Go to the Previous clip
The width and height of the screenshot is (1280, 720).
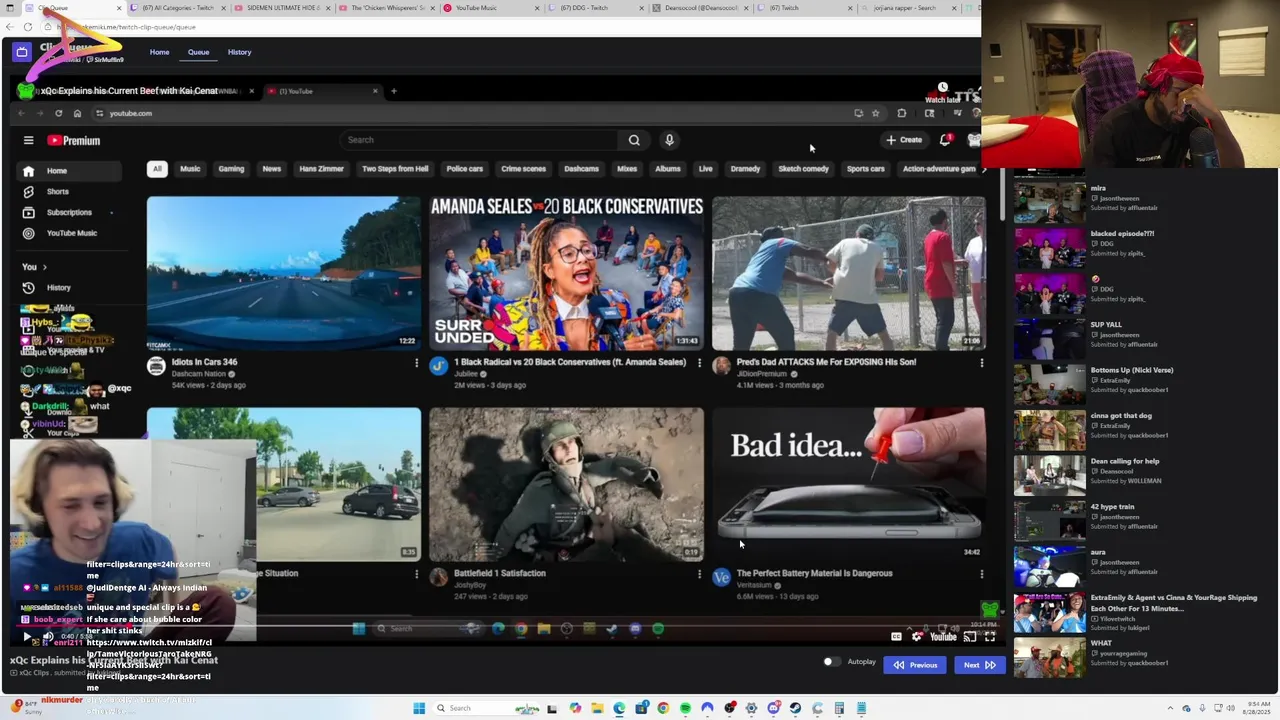[915, 665]
